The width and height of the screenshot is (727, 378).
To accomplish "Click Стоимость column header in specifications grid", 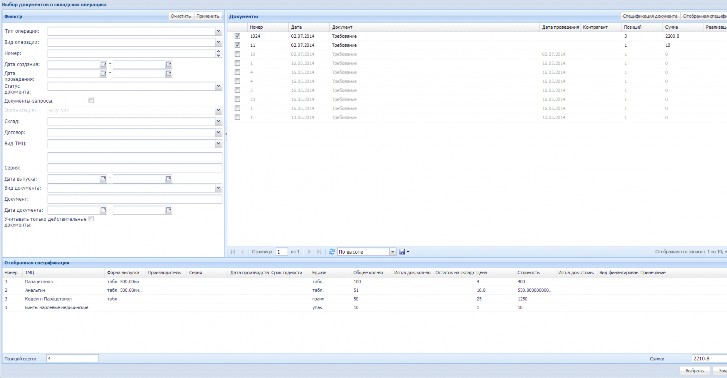I will 536,273.
